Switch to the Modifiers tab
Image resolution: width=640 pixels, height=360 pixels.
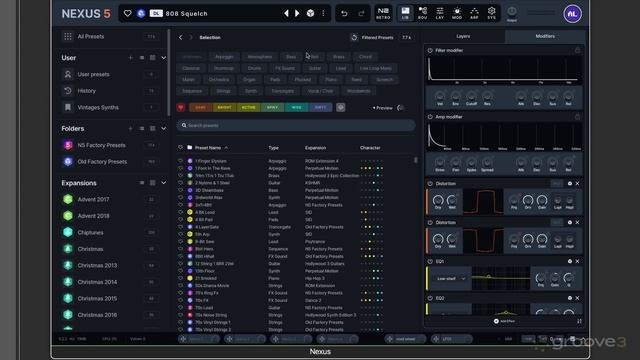point(545,36)
